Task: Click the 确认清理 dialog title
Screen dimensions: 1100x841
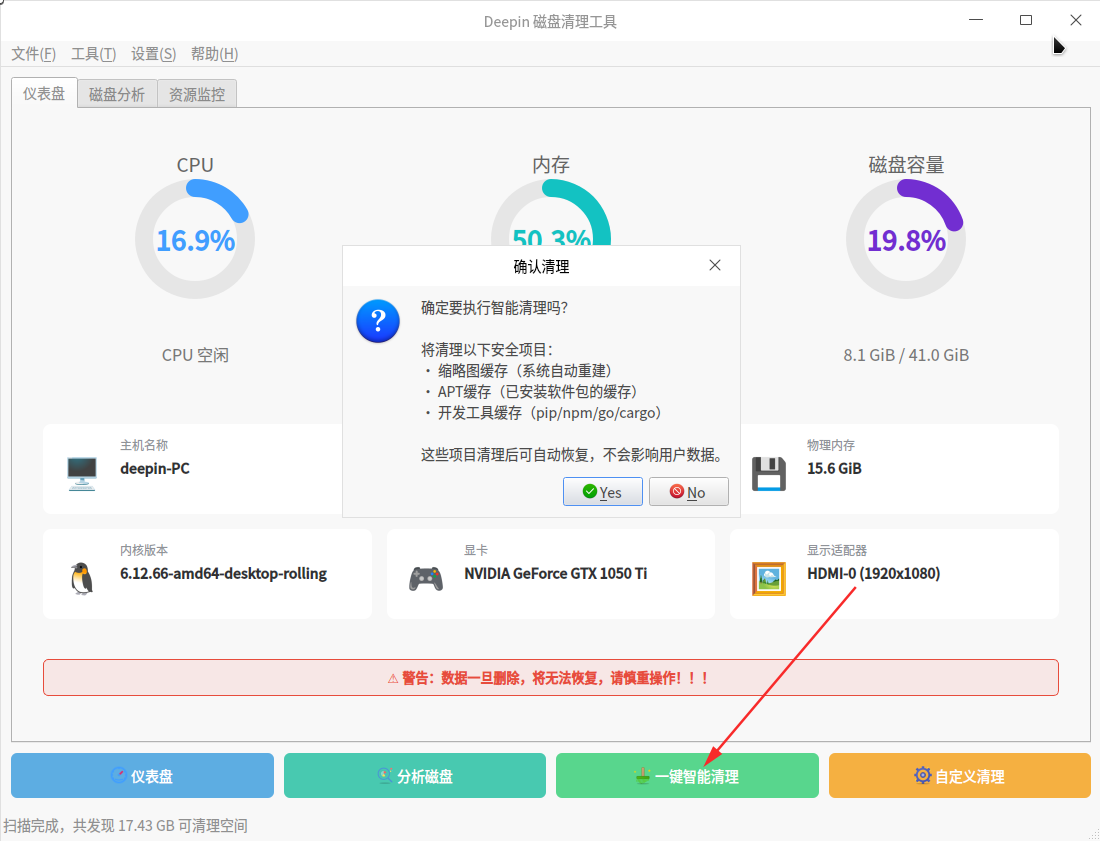Action: coord(541,267)
